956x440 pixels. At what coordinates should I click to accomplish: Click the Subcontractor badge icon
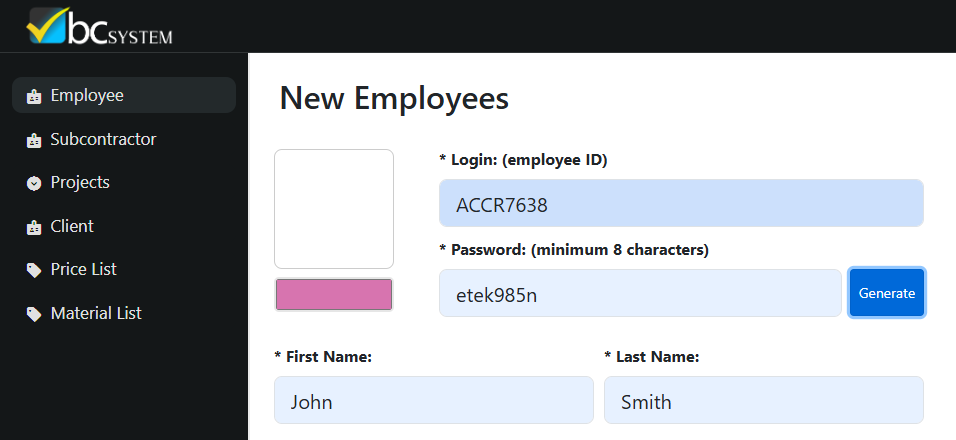pyautogui.click(x=34, y=140)
